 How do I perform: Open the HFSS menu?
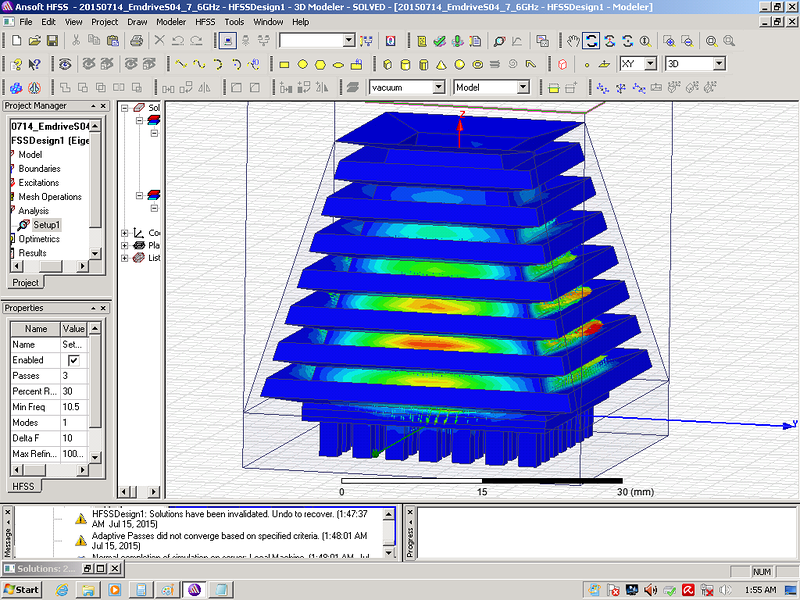click(x=204, y=21)
